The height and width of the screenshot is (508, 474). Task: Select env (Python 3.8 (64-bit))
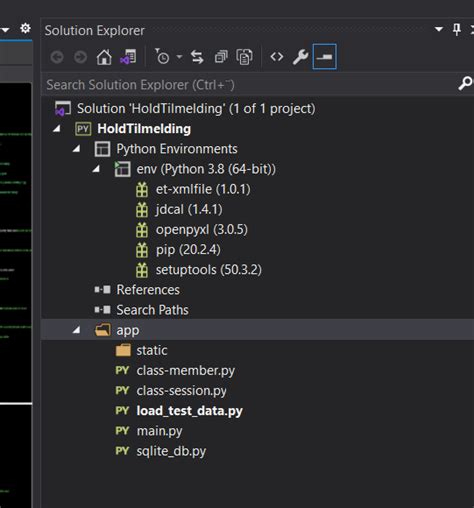[206, 169]
